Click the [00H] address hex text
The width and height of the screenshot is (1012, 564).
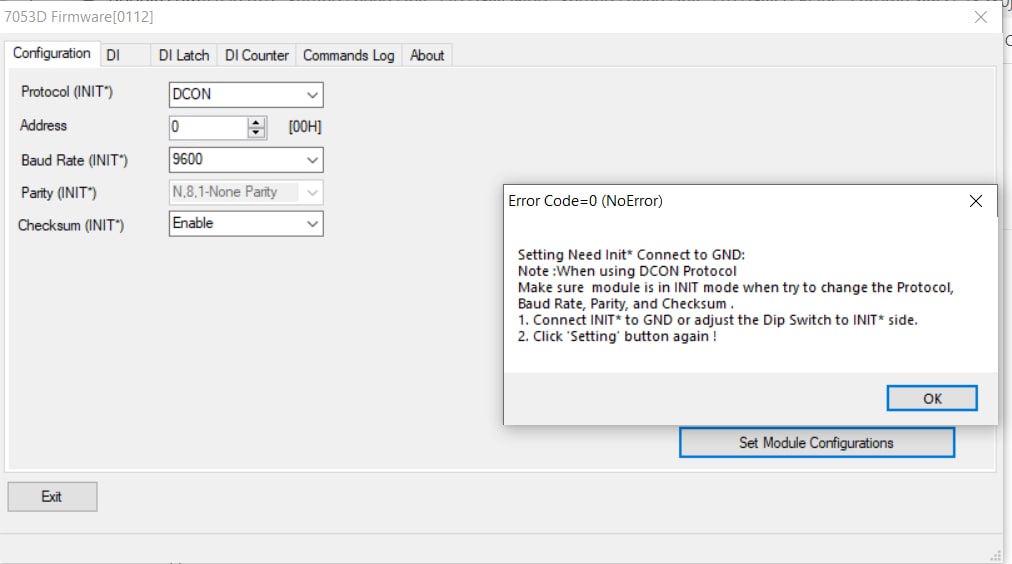pos(305,127)
